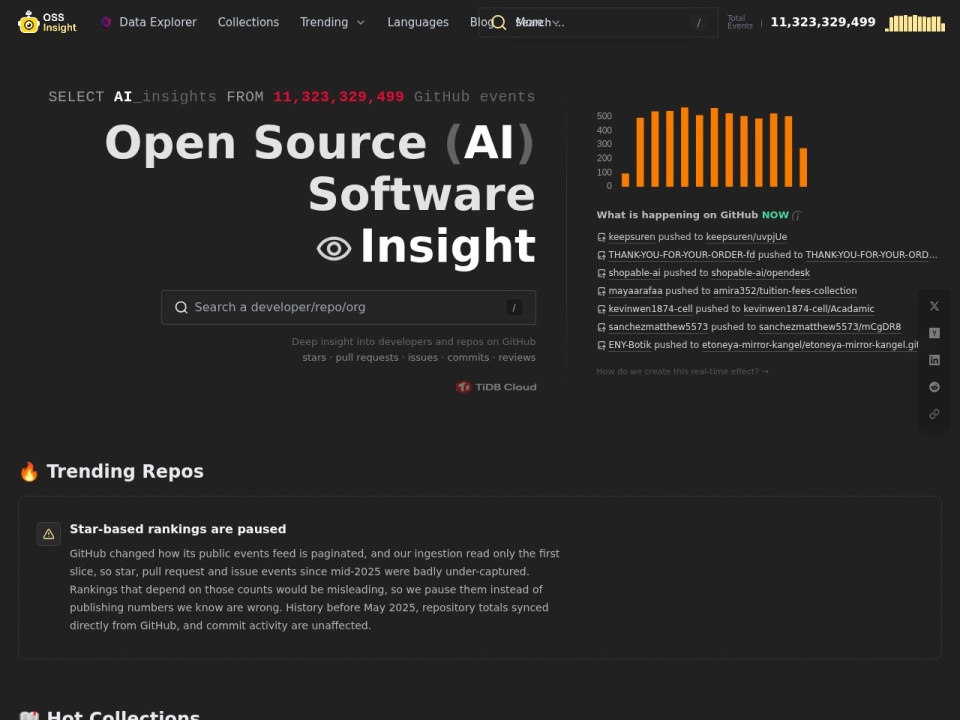Image resolution: width=960 pixels, height=720 pixels.
Task: Click the kevinwen1874-cell user link
Action: coord(650,309)
